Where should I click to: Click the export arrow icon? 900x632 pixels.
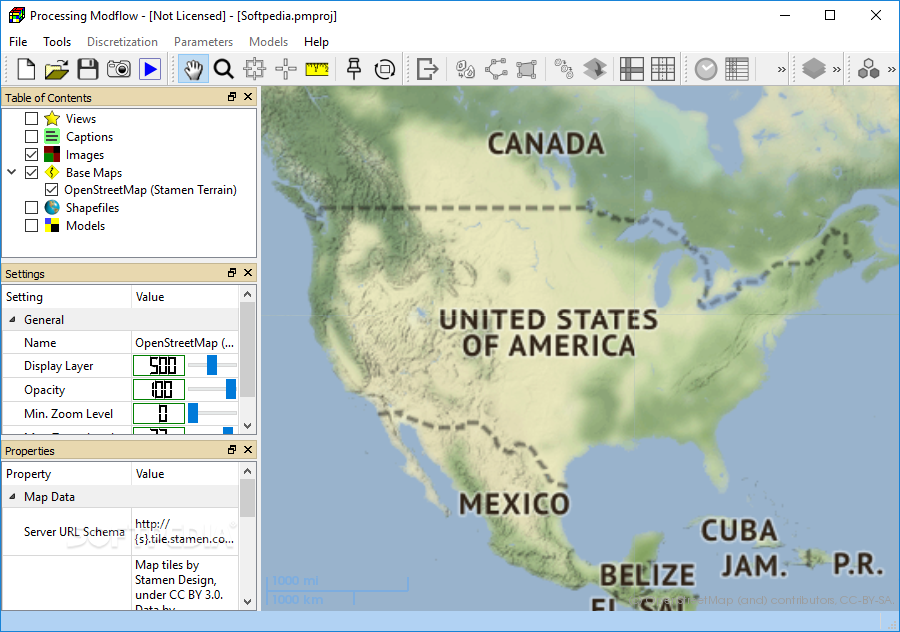pos(427,69)
